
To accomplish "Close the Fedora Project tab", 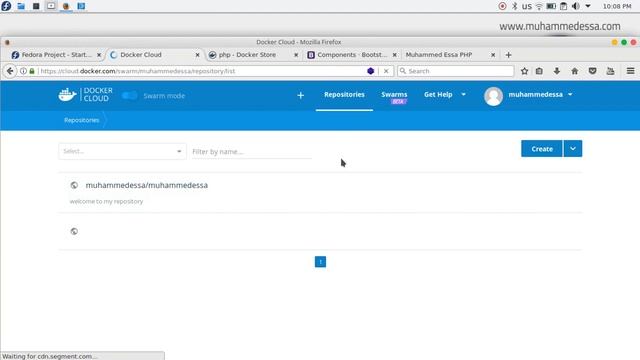I will (99, 55).
